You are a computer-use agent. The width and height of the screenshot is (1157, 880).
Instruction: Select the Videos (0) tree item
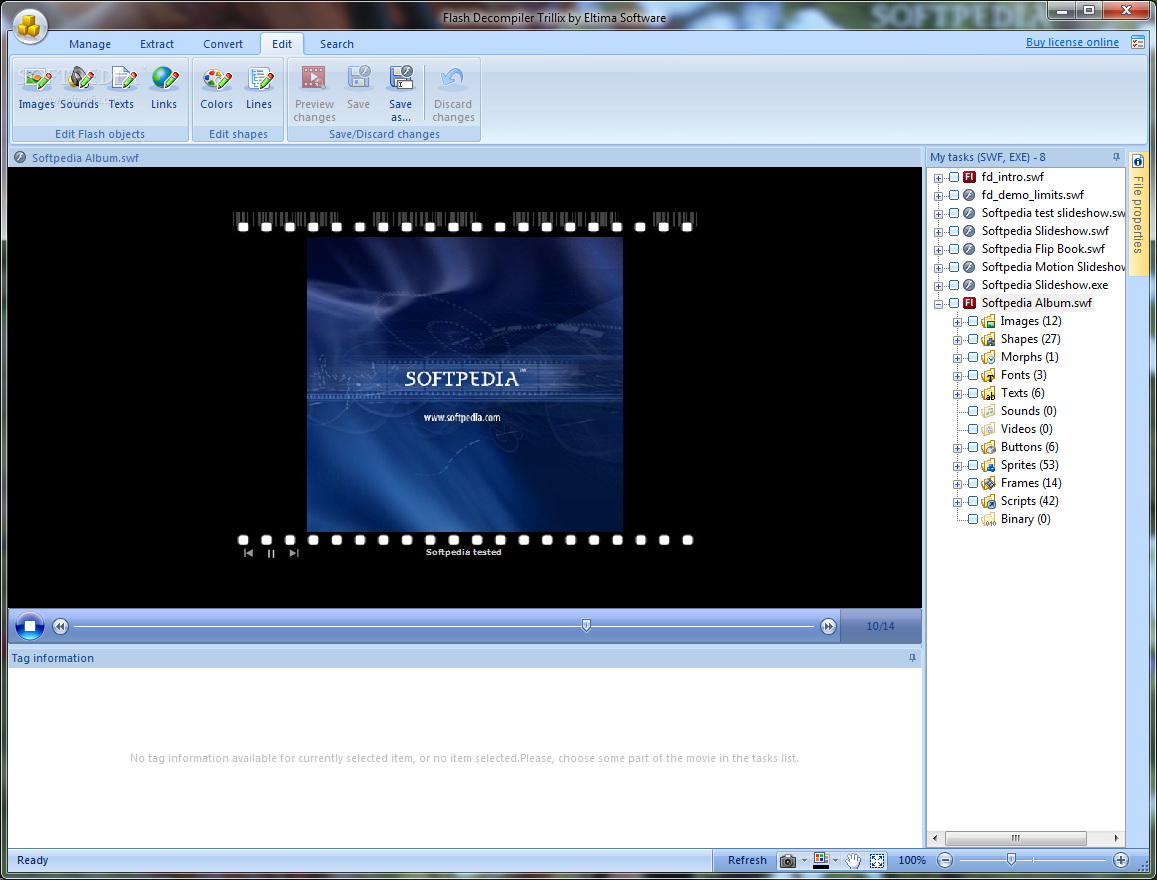[1026, 429]
